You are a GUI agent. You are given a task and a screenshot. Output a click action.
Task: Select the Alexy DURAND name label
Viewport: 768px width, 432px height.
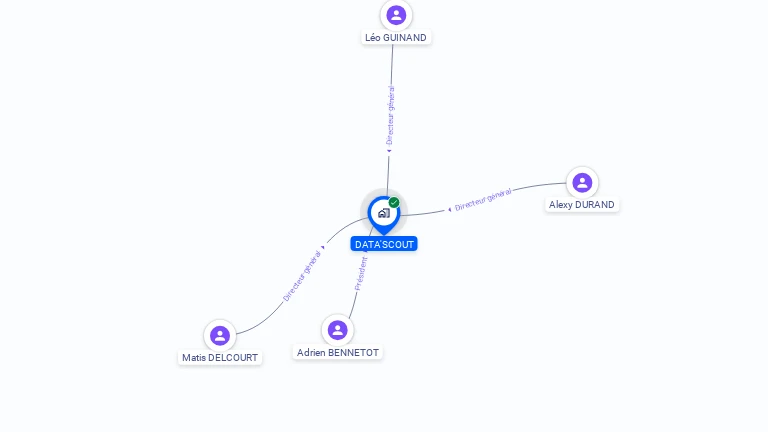point(581,205)
